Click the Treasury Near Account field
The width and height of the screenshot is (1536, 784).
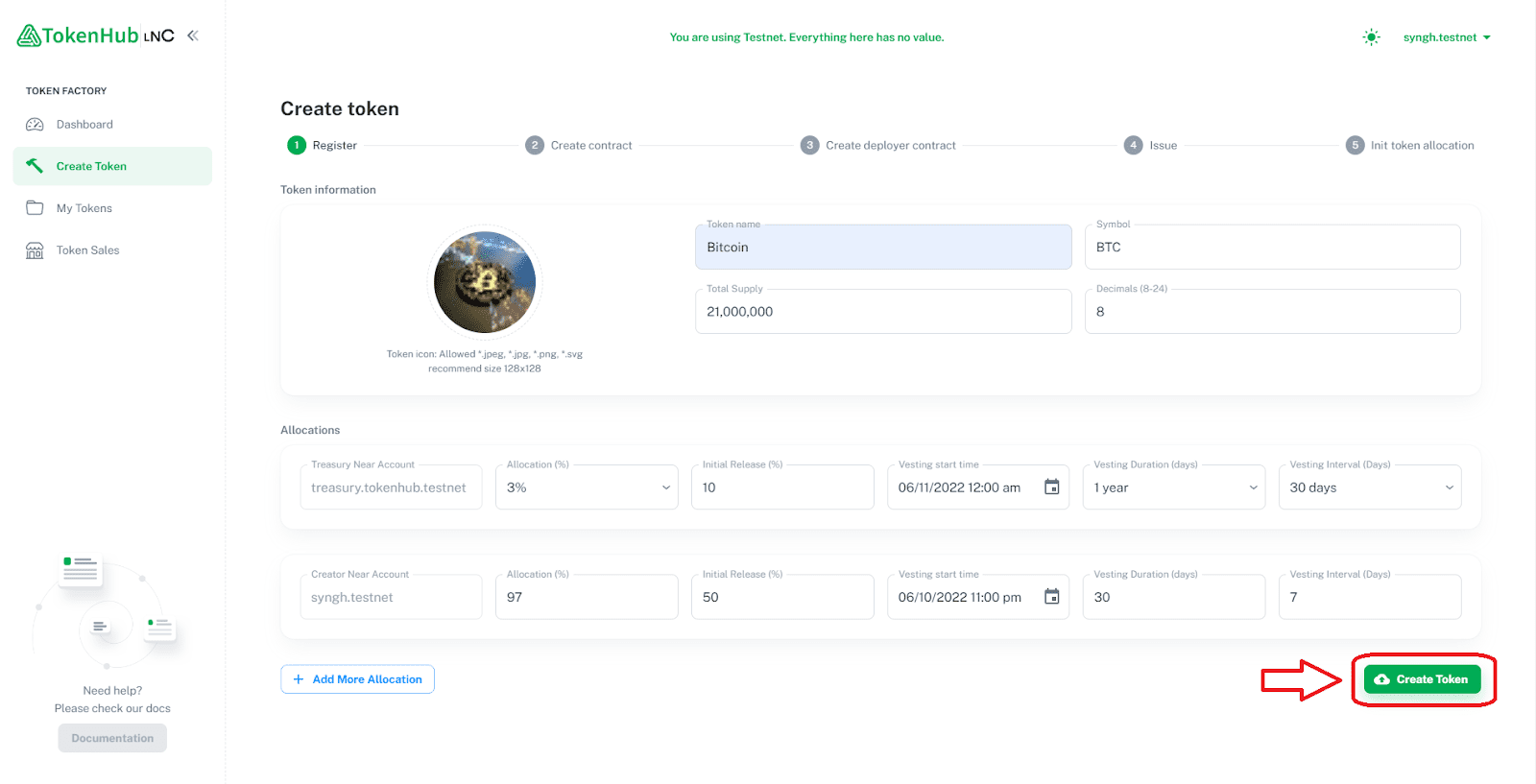pos(391,487)
